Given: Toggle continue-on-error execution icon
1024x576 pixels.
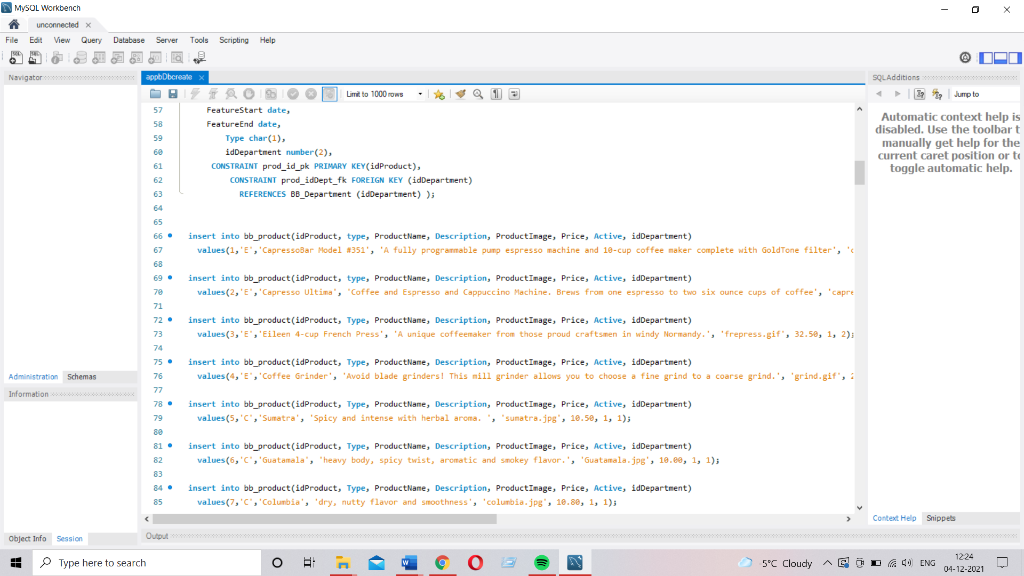Looking at the screenshot, I should pos(271,94).
